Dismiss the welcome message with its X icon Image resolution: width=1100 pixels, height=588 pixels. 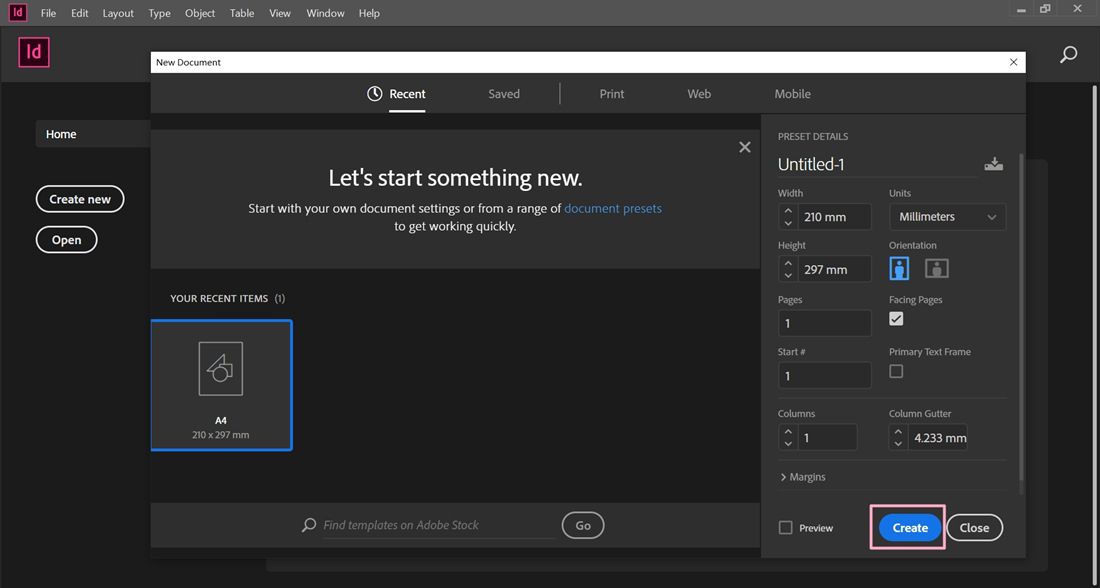745,146
